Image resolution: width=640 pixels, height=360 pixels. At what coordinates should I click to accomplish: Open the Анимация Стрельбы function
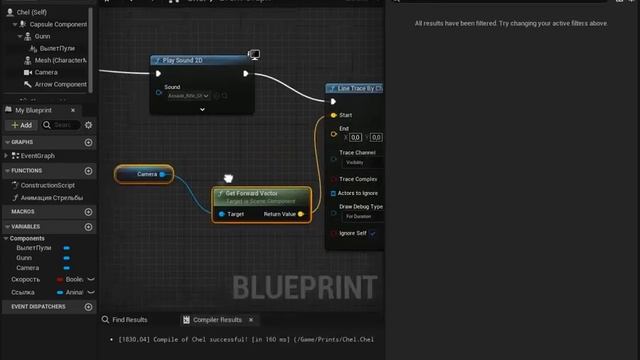(x=52, y=198)
